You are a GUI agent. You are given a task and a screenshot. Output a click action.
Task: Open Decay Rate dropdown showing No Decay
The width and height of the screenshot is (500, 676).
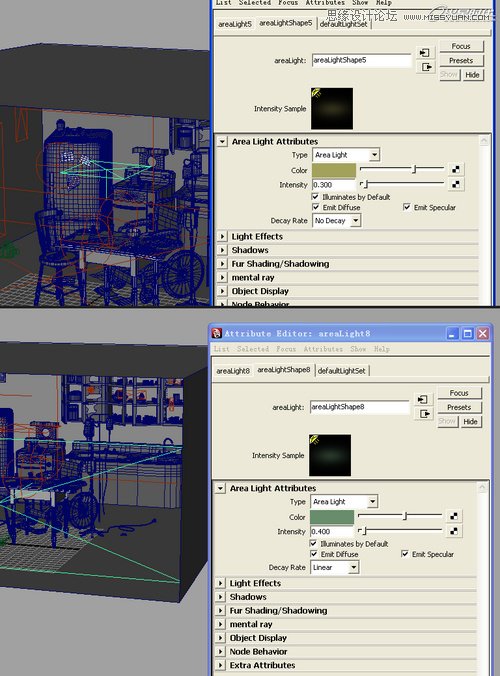tap(337, 221)
